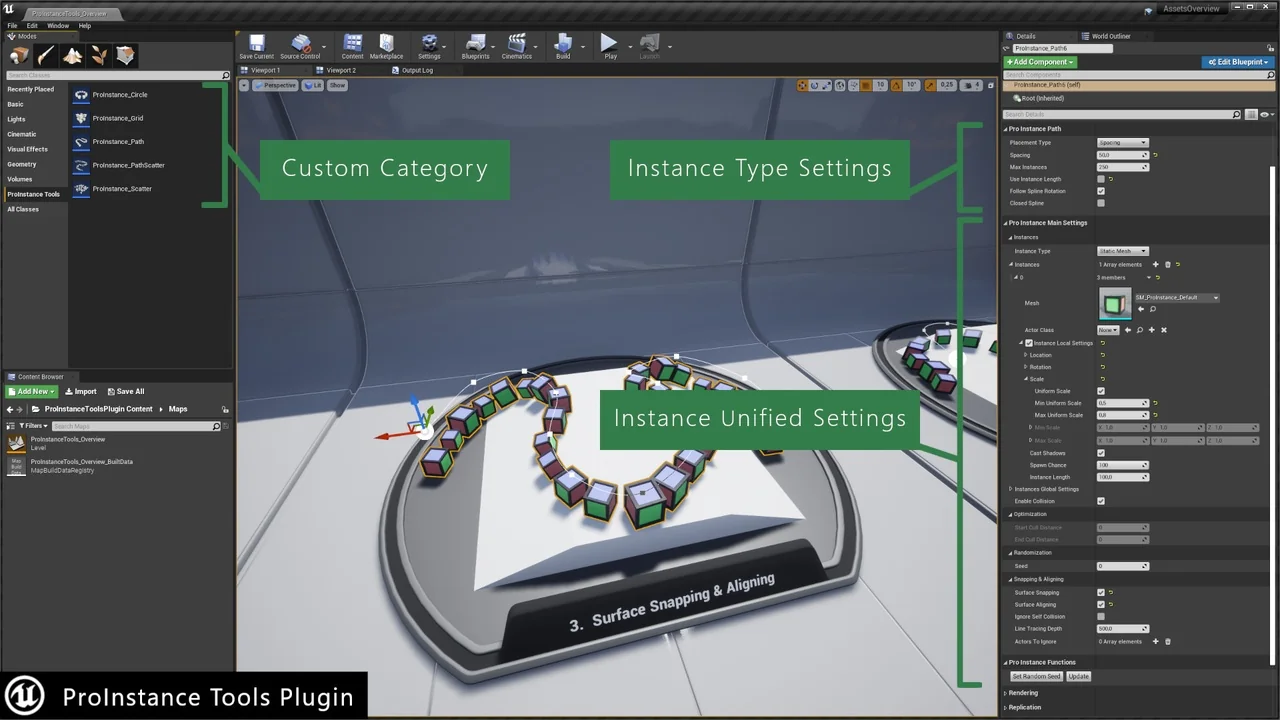This screenshot has width=1280, height=720.
Task: Disable Surface Snapping
Action: (x=1101, y=591)
